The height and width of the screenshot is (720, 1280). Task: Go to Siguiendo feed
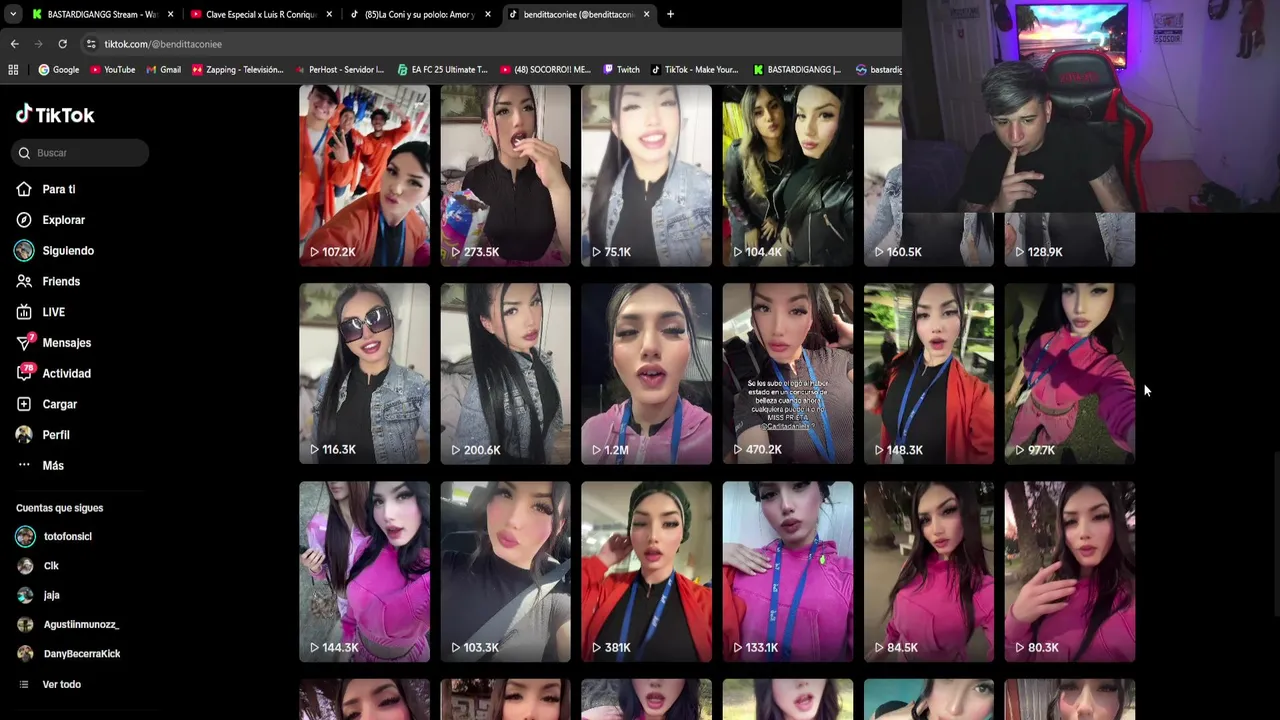55,251
